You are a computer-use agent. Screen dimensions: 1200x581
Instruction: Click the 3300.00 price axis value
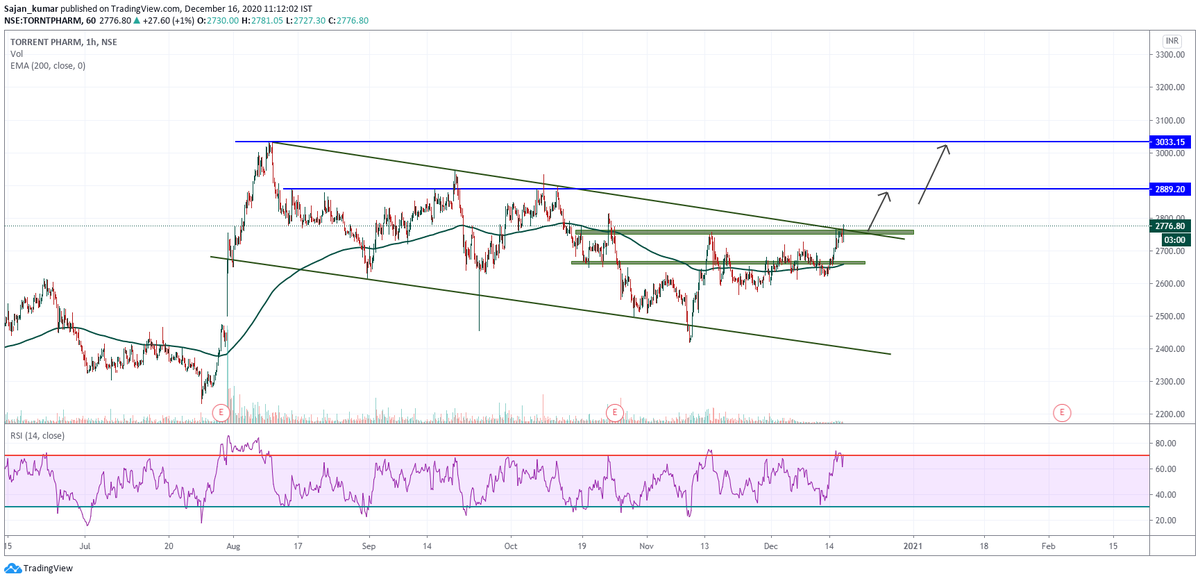(x=1170, y=55)
